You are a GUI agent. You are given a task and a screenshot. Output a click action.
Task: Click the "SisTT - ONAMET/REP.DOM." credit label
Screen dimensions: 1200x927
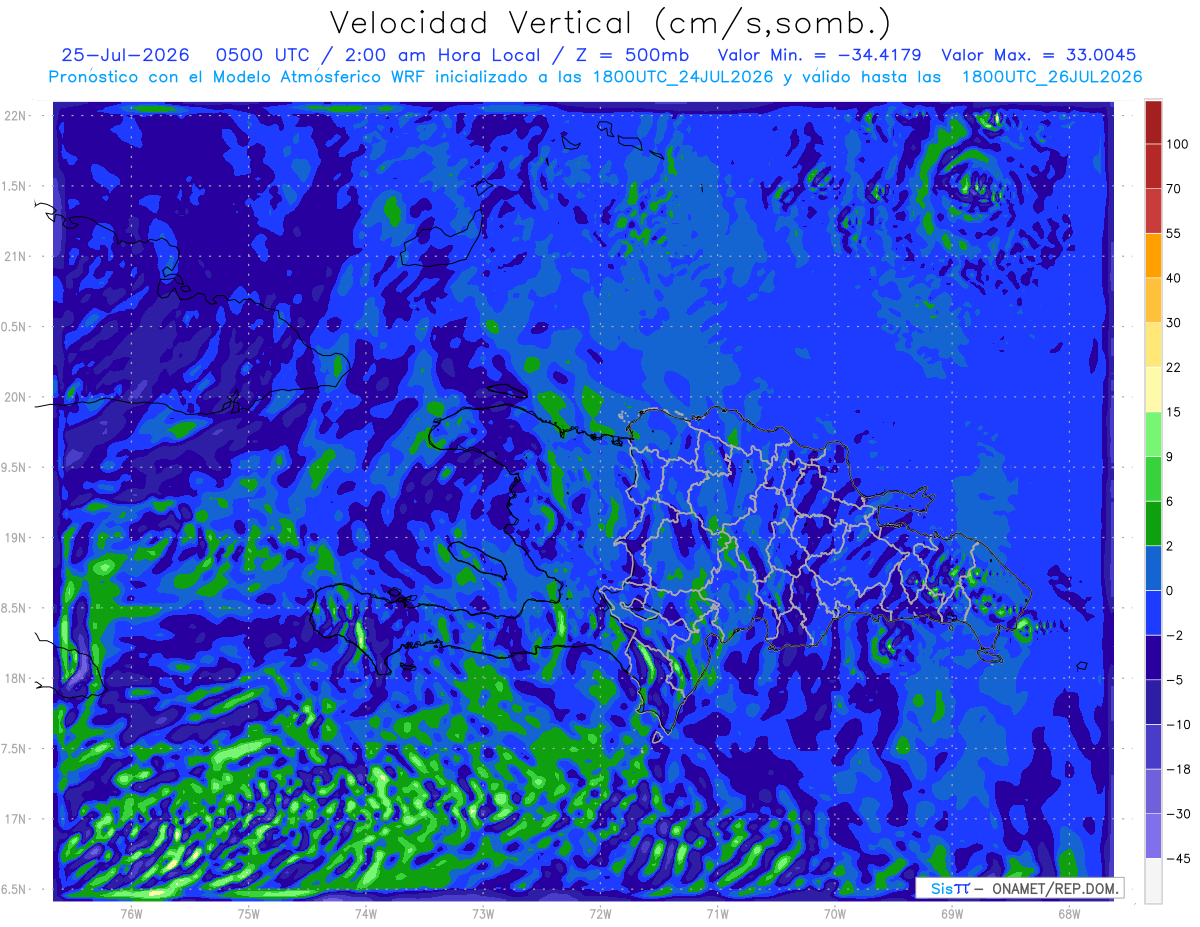1020,888
